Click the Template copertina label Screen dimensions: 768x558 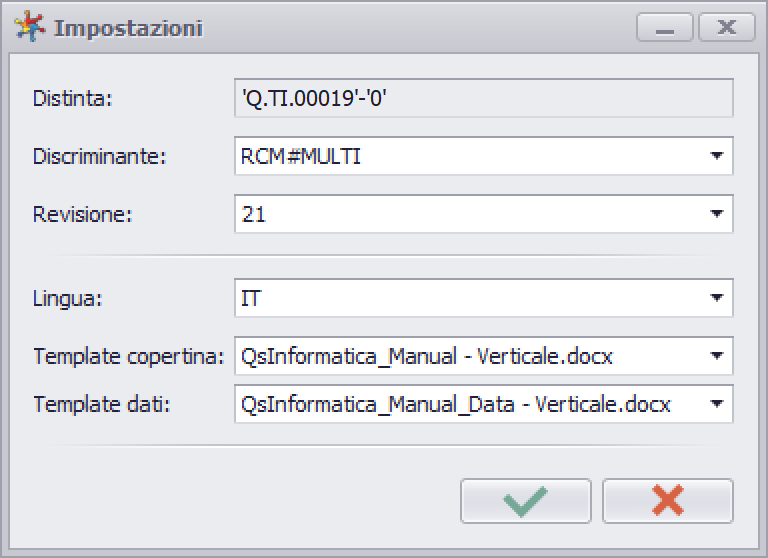129,356
